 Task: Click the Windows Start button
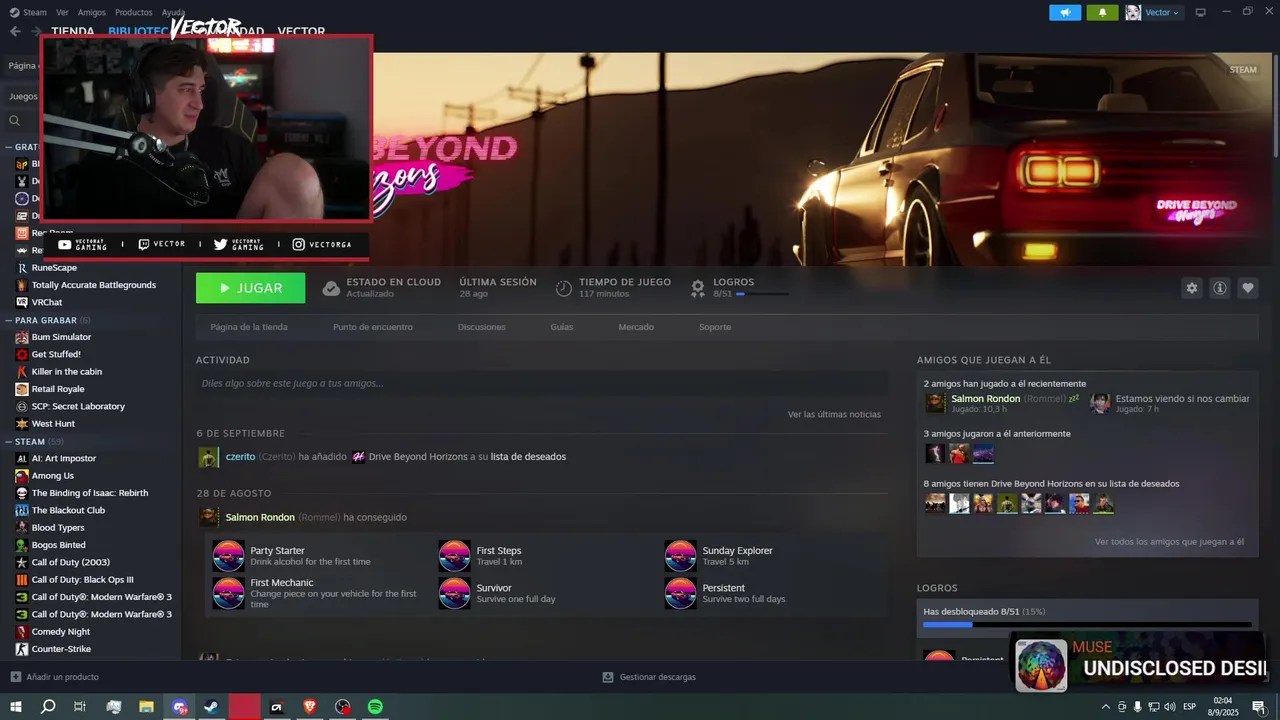[x=15, y=707]
